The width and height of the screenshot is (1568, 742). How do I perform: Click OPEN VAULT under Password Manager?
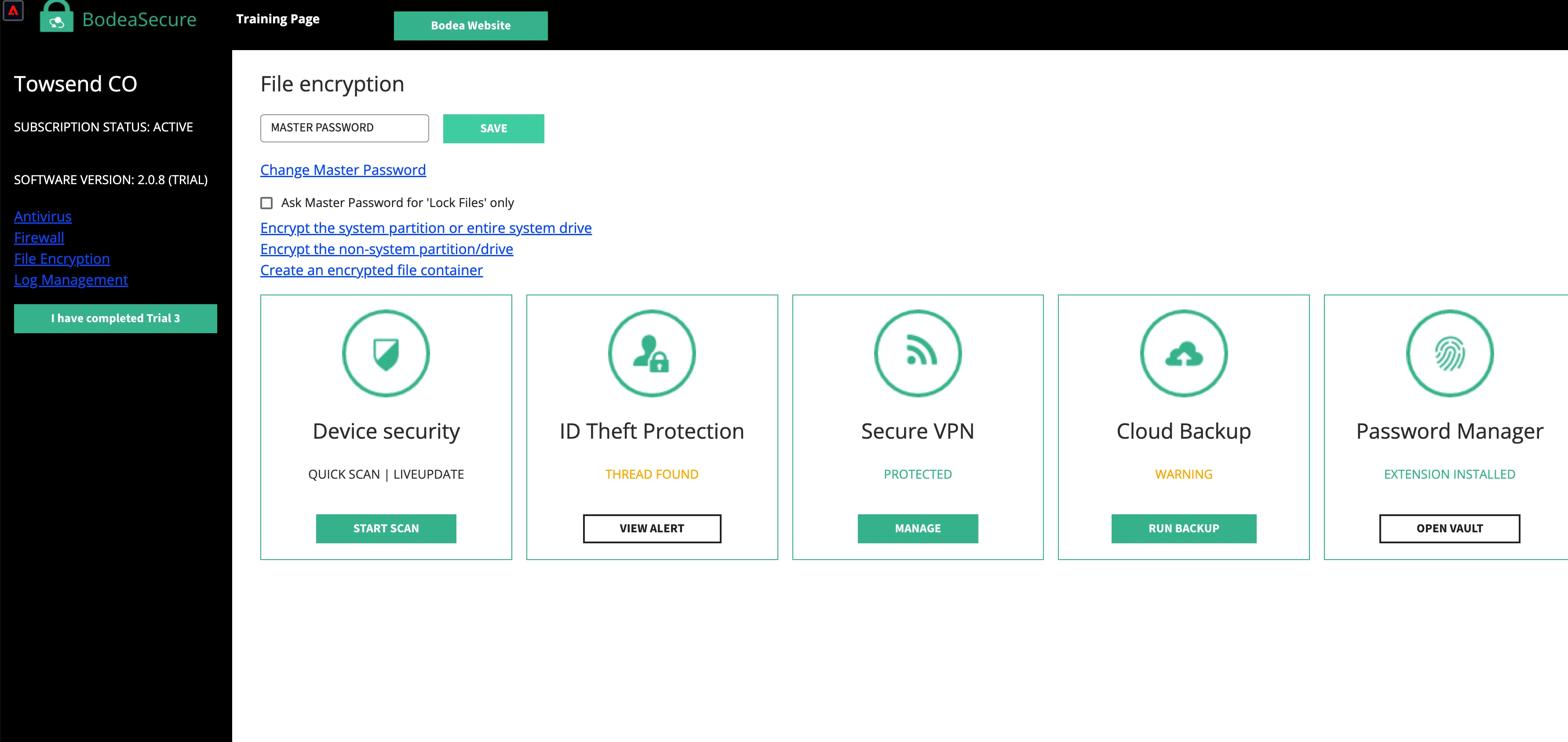click(x=1450, y=528)
